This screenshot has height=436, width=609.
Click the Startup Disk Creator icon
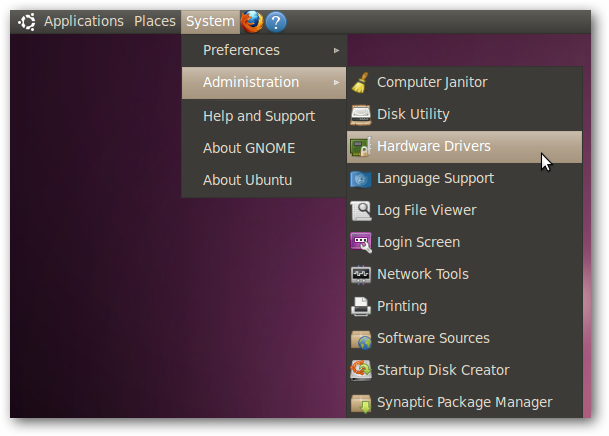[361, 371]
